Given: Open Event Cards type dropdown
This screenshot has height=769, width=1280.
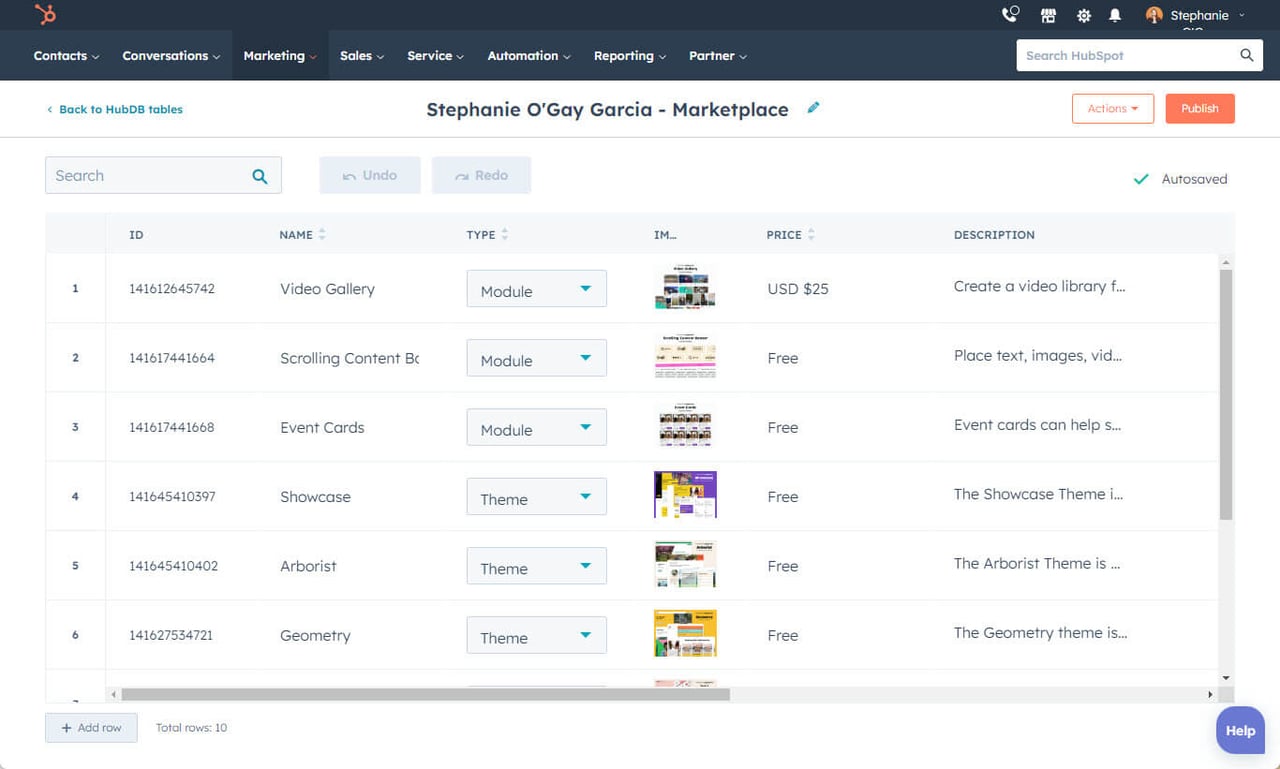Looking at the screenshot, I should point(537,427).
